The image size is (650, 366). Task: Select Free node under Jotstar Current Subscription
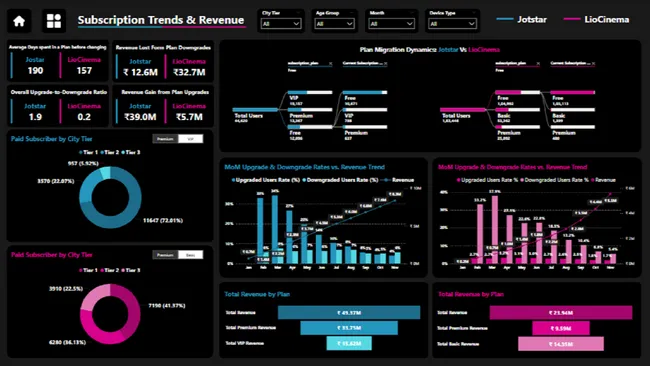[365, 92]
